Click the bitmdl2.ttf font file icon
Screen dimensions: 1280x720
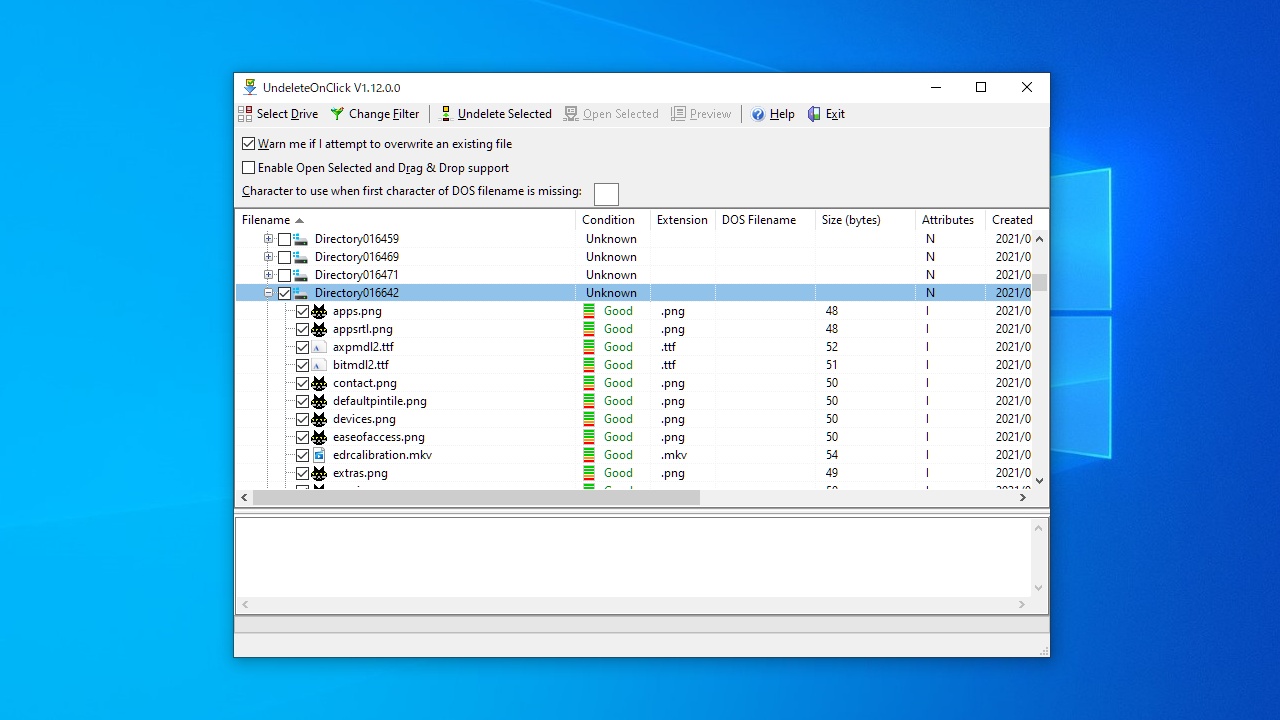319,365
